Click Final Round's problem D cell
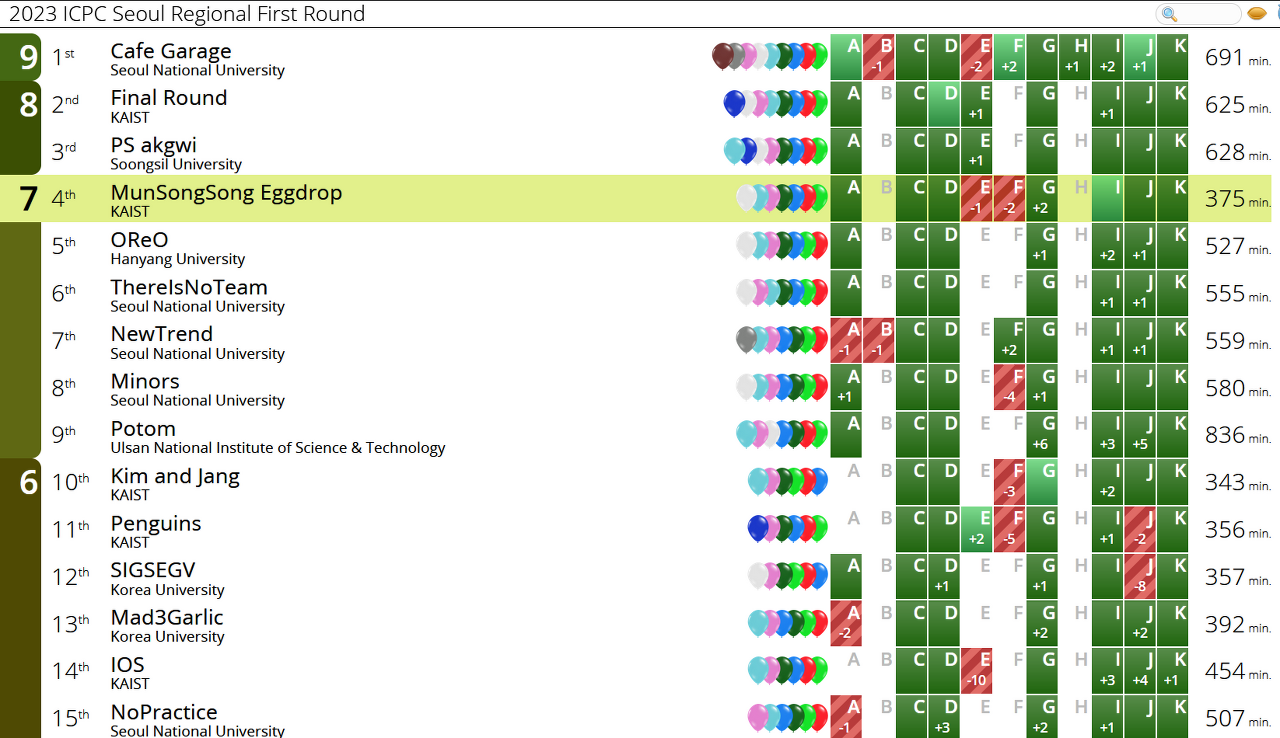Screen dimensions: 1280x738 point(944,104)
